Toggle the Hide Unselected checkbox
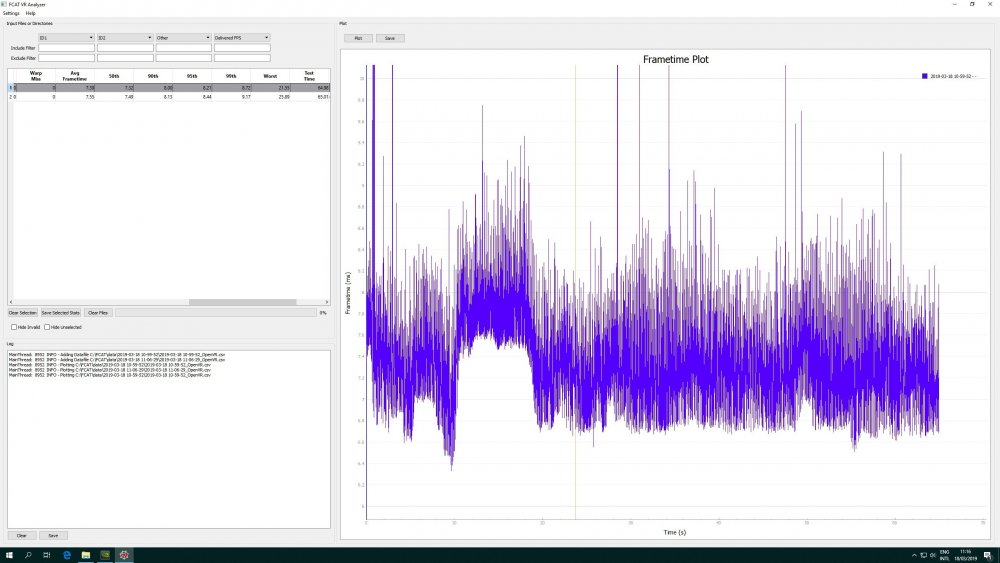The image size is (1000, 563). pos(47,327)
